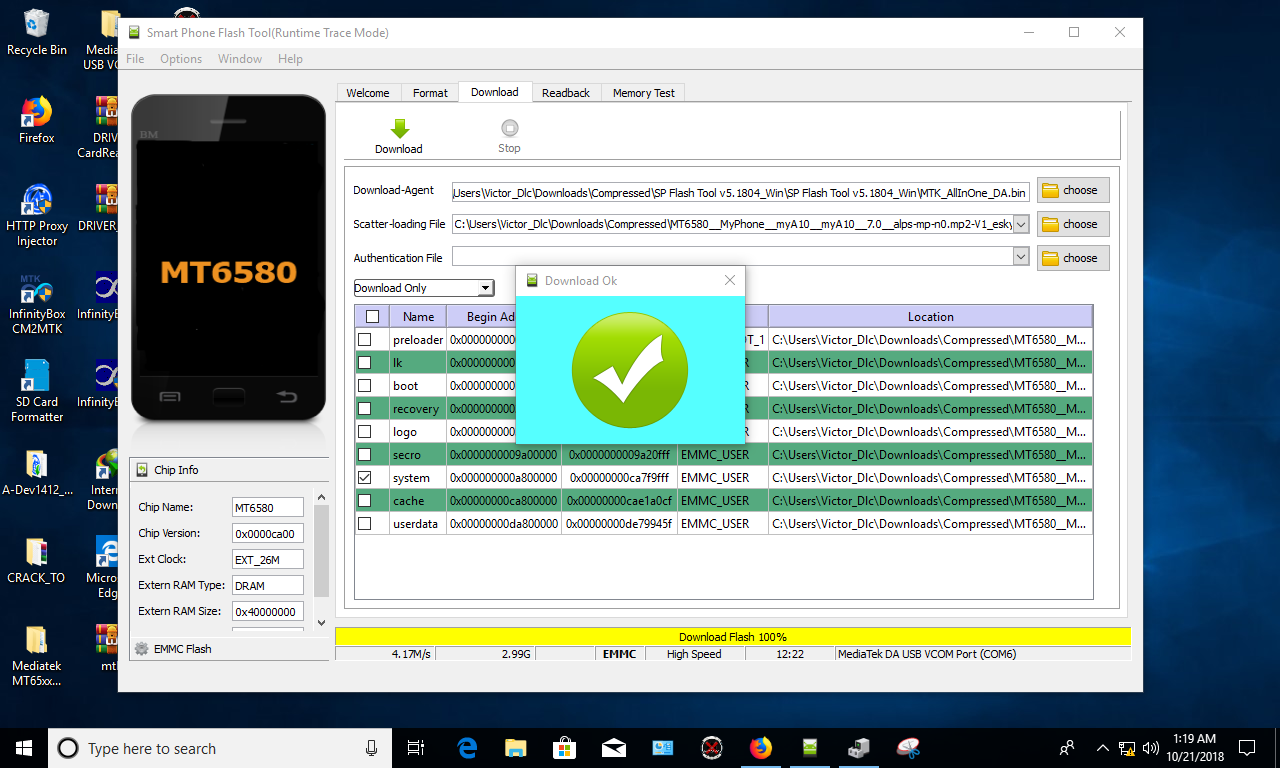Open the Options menu

click(181, 59)
